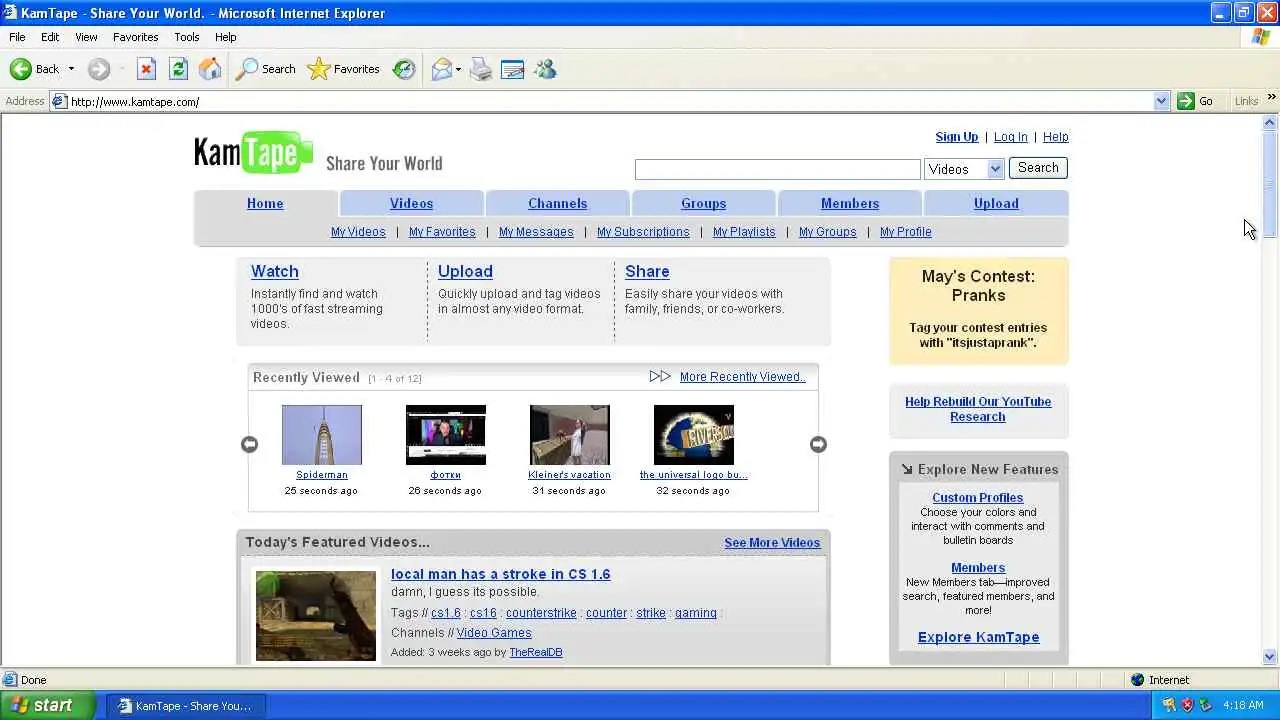The image size is (1280, 720).
Task: Click the Forward arrow toolbar icon
Action: pos(98,69)
